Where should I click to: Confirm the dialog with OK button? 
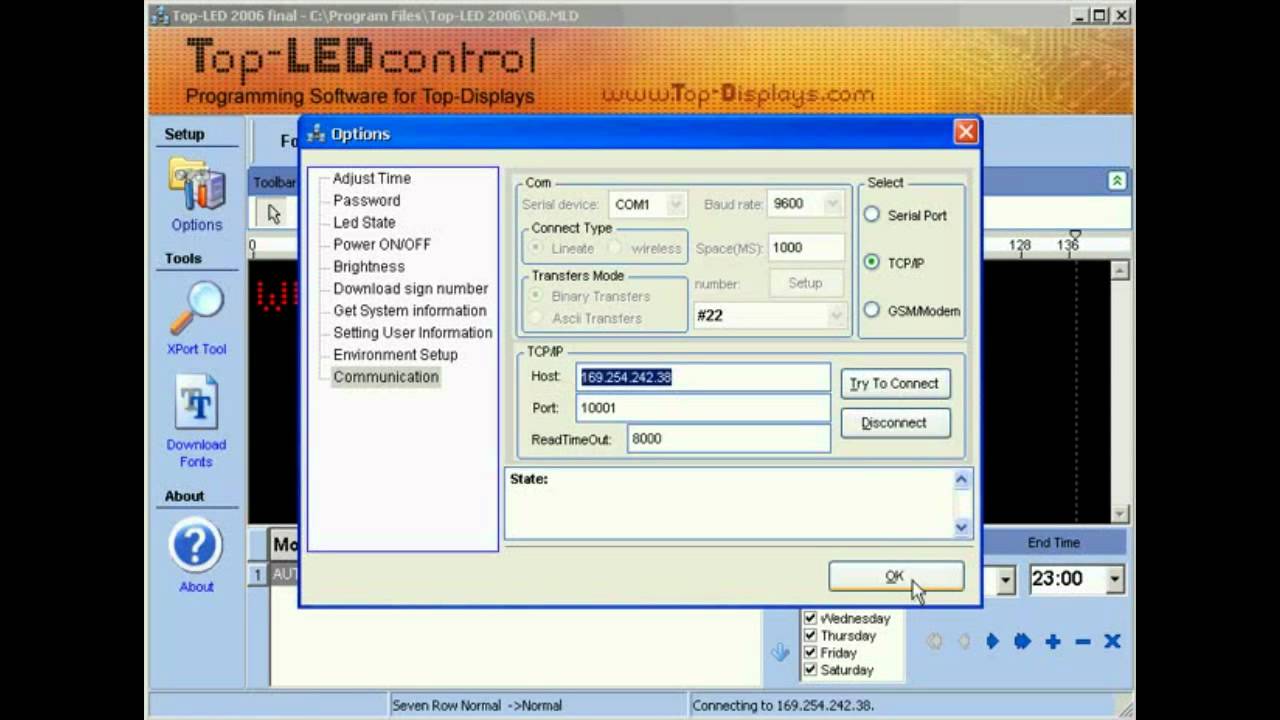(896, 576)
